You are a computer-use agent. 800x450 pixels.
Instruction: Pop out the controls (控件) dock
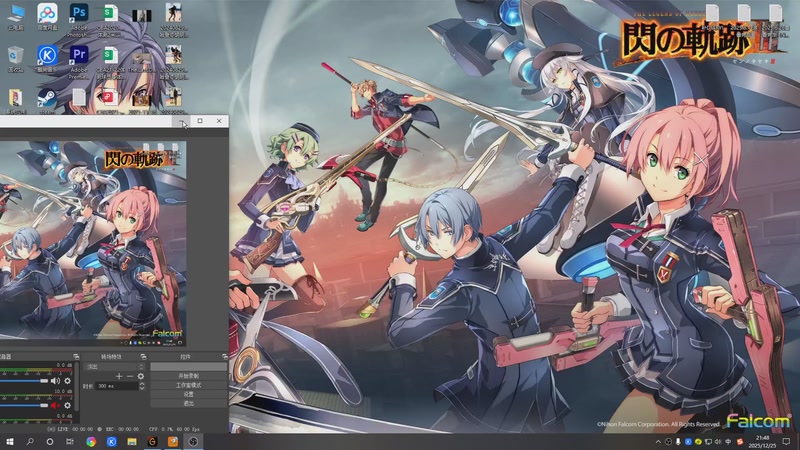pos(224,357)
